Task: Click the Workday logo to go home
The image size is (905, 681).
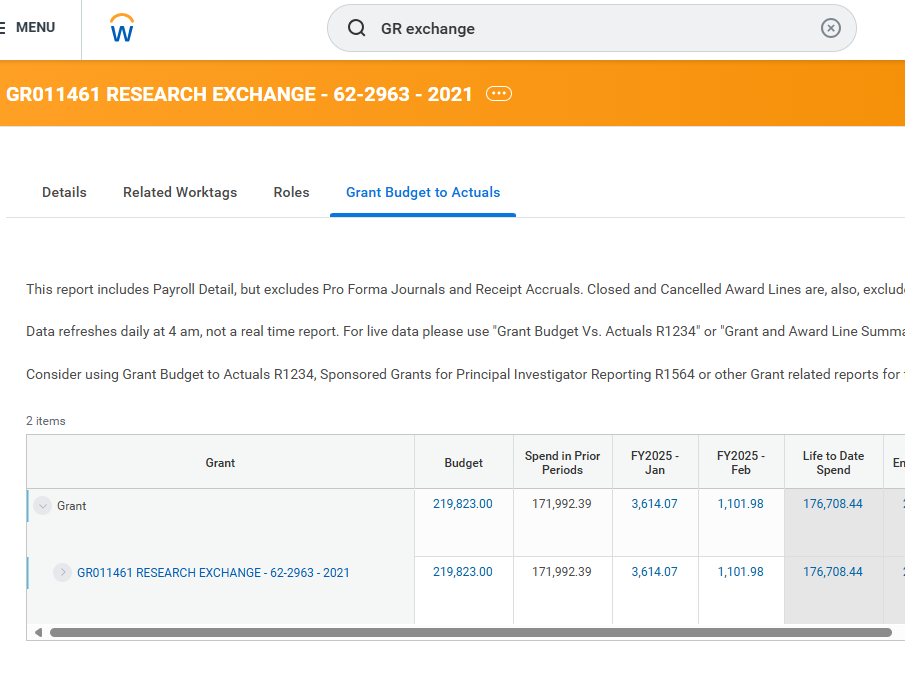Action: (x=122, y=29)
